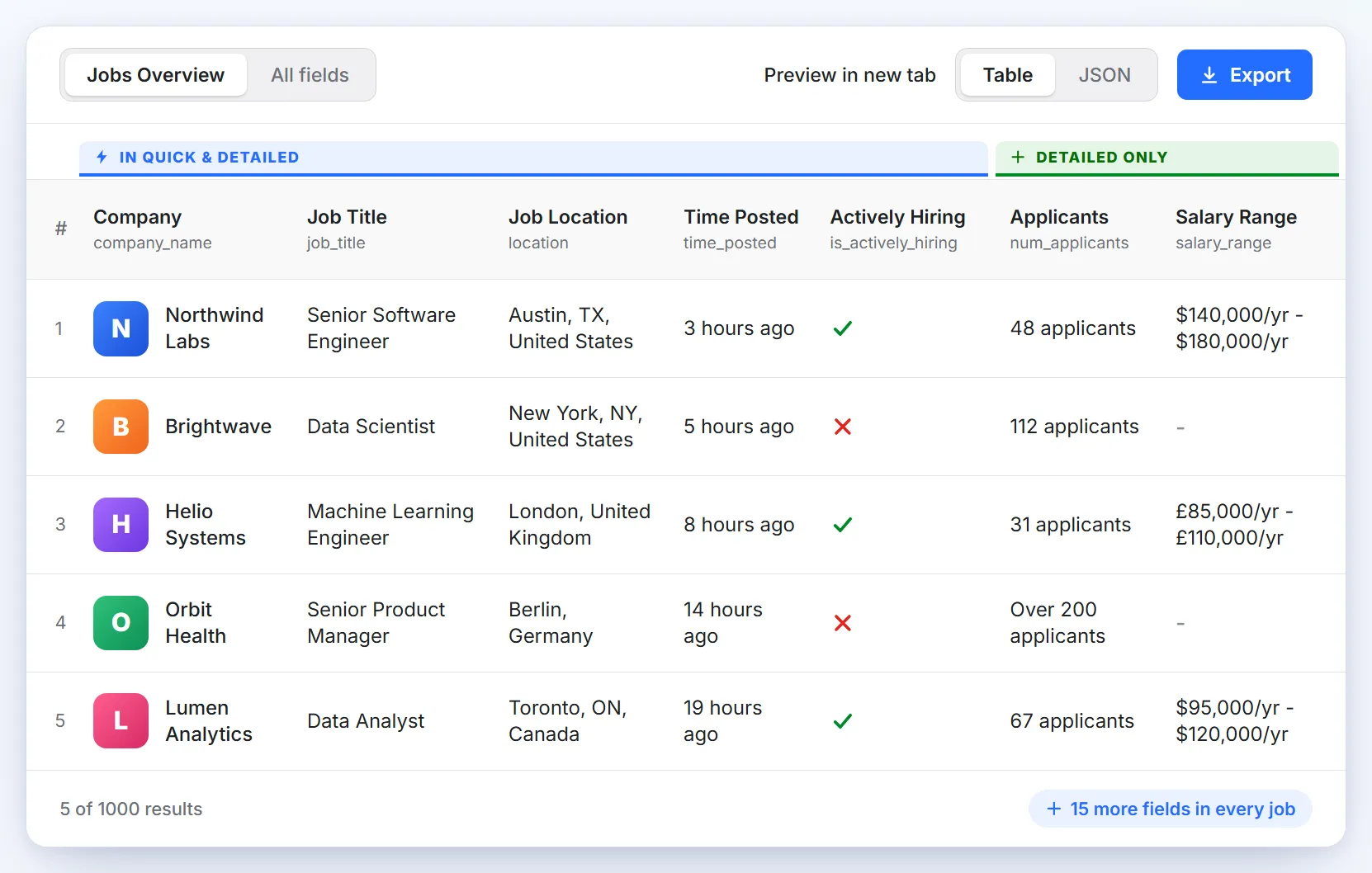Click the Austin, TX, United States location
This screenshot has width=1372, height=873.
click(x=570, y=328)
